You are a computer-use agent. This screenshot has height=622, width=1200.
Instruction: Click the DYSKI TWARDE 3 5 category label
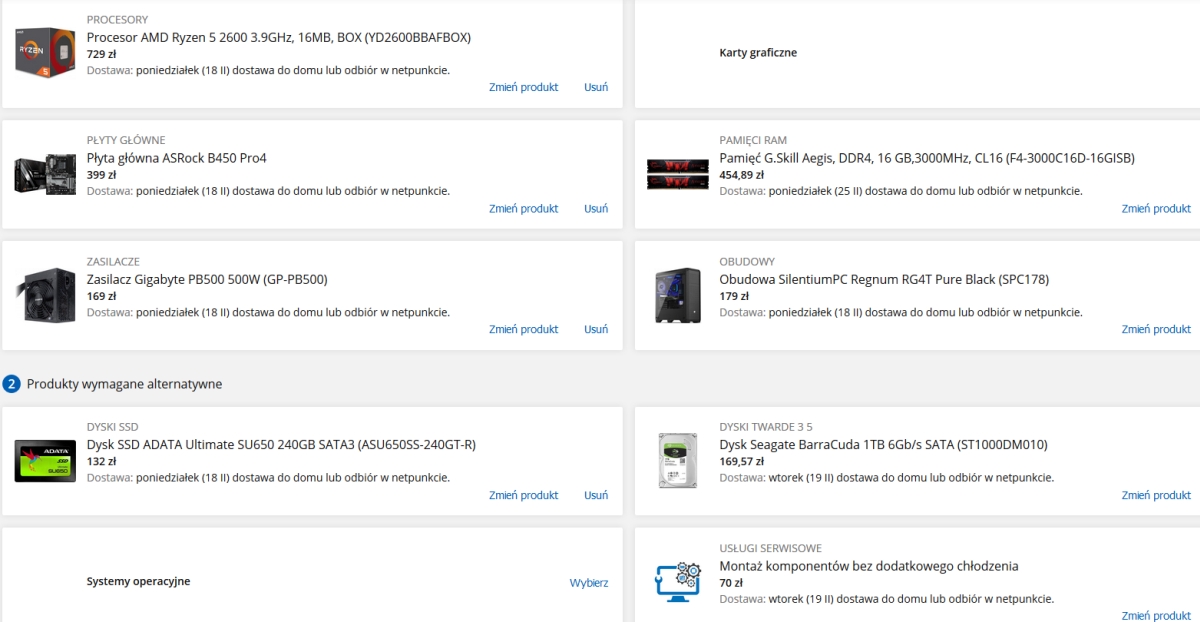pos(768,427)
